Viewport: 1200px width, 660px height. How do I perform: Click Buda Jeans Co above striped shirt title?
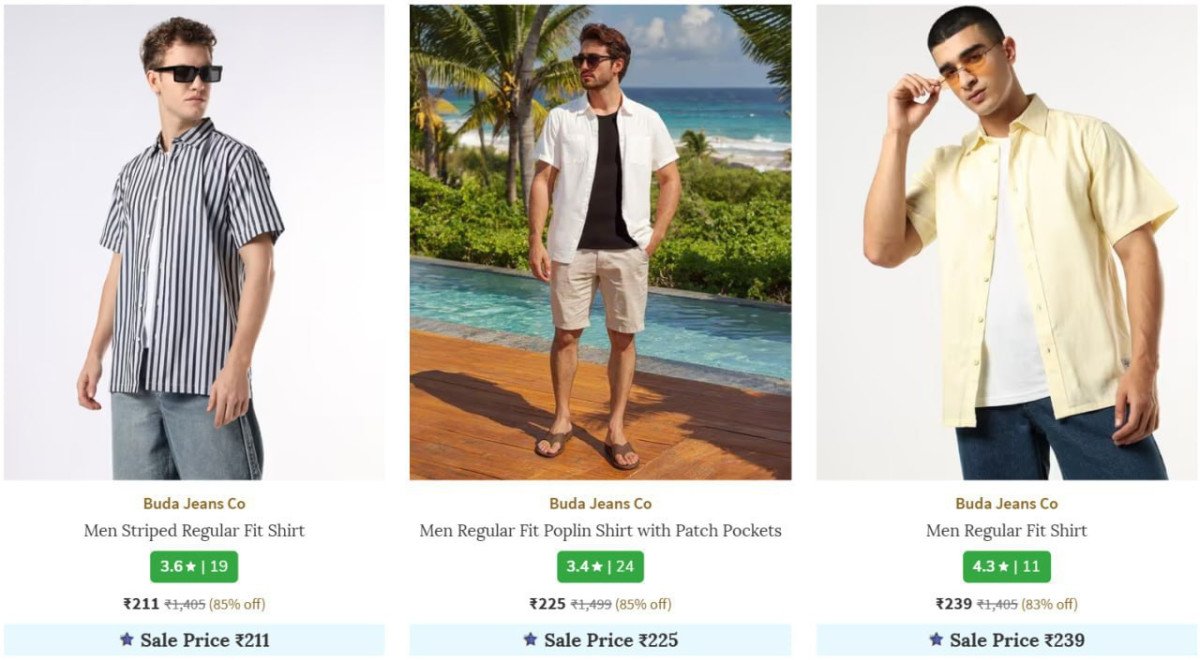(194, 504)
